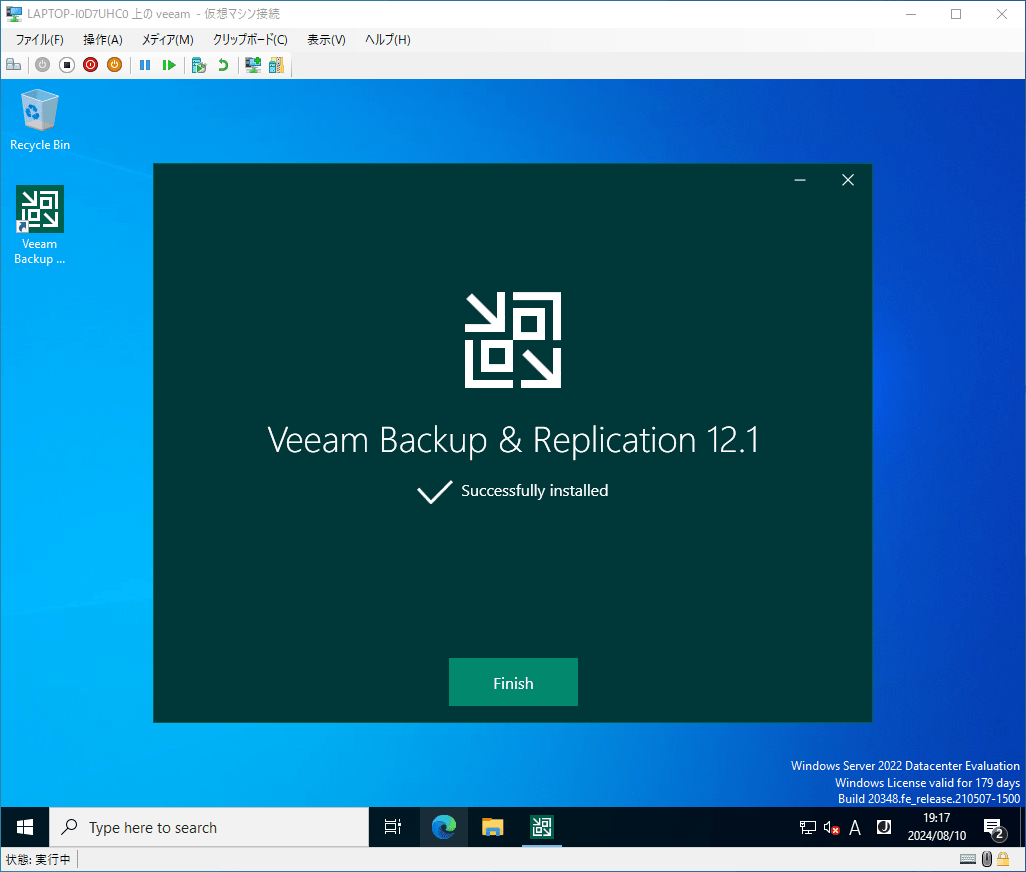
Task: Click the Finish button in the Veeam installer
Action: pyautogui.click(x=513, y=682)
